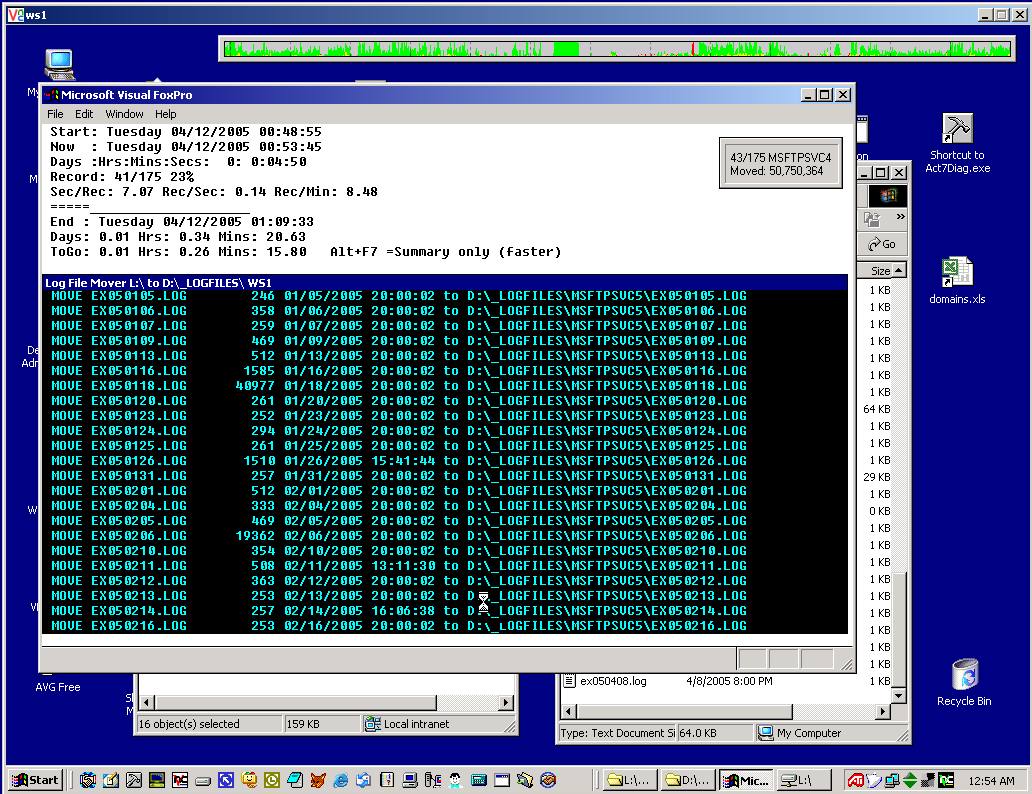The width and height of the screenshot is (1032, 794).
Task: Click the teal notebook icon in Quick Launch
Action: [295, 780]
